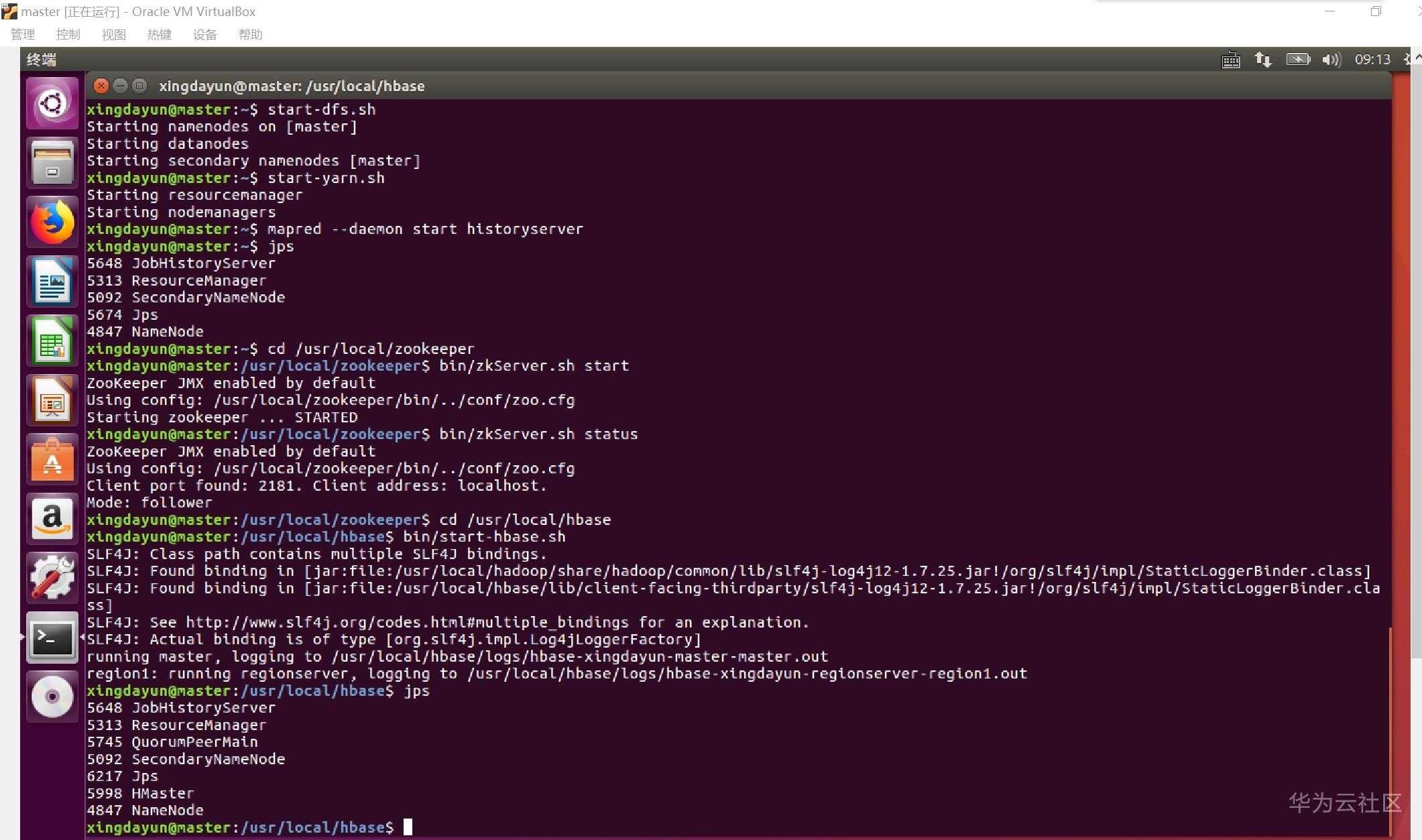Close the terminal window with red button
1422x840 pixels.
point(101,86)
